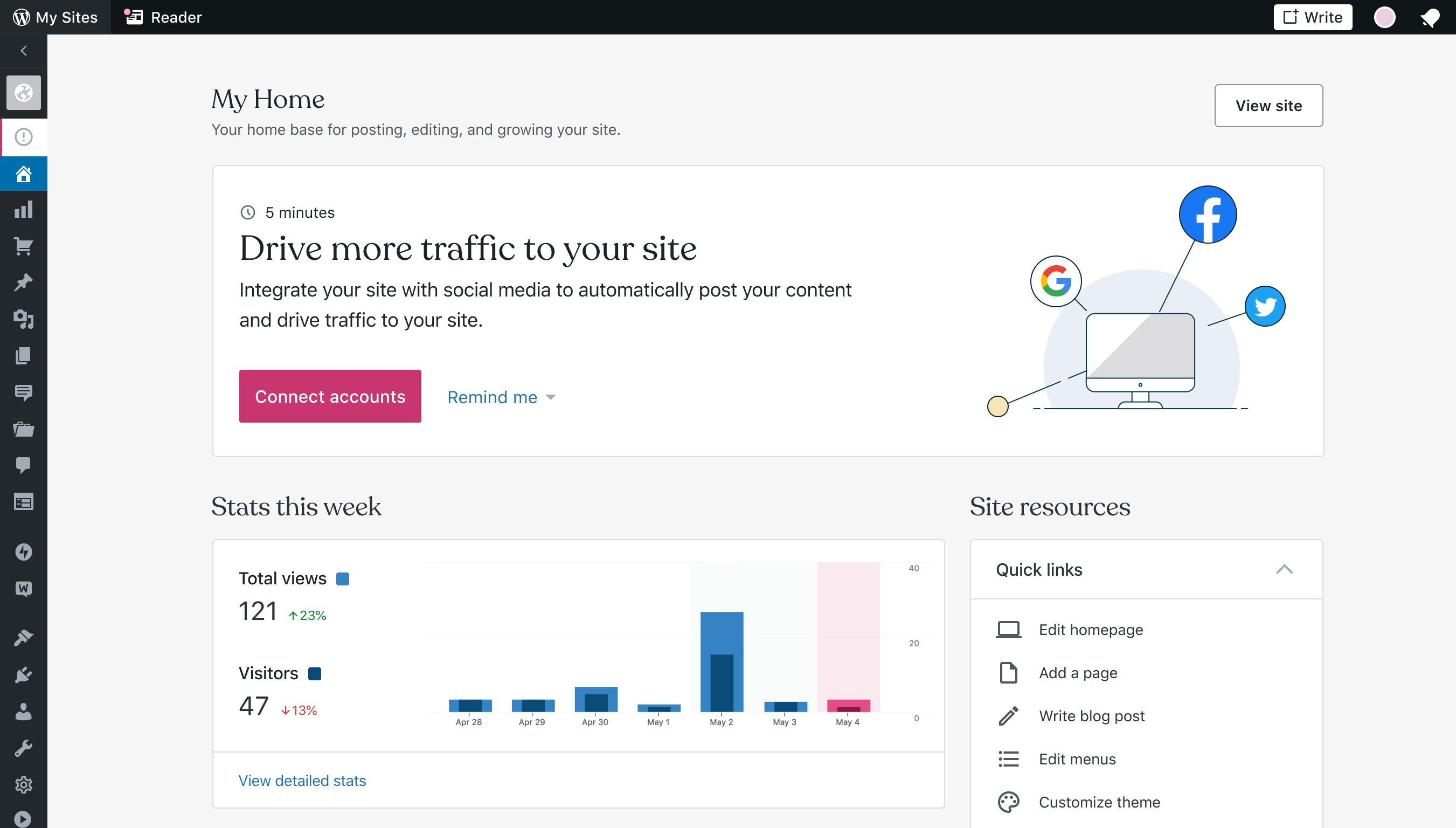1456x828 pixels.
Task: Collapse the sidebar with the back chevron
Action: (x=23, y=51)
